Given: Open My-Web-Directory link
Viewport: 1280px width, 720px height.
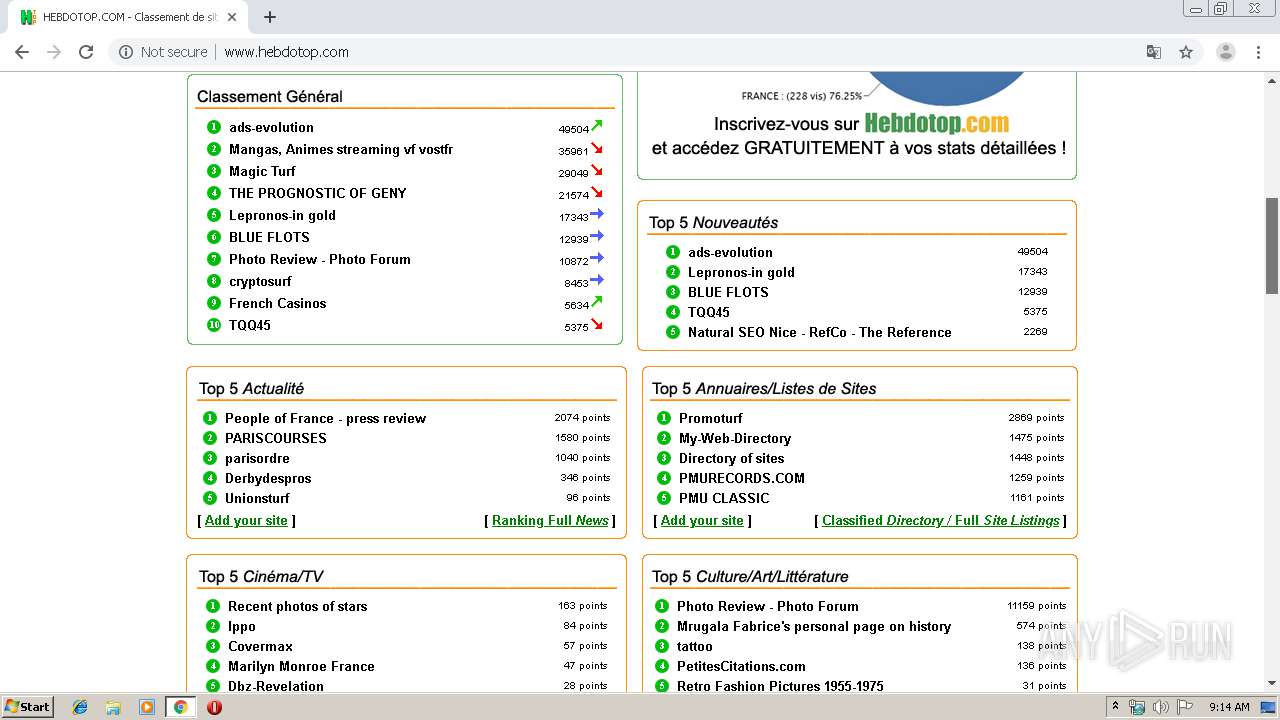Looking at the screenshot, I should (x=735, y=438).
